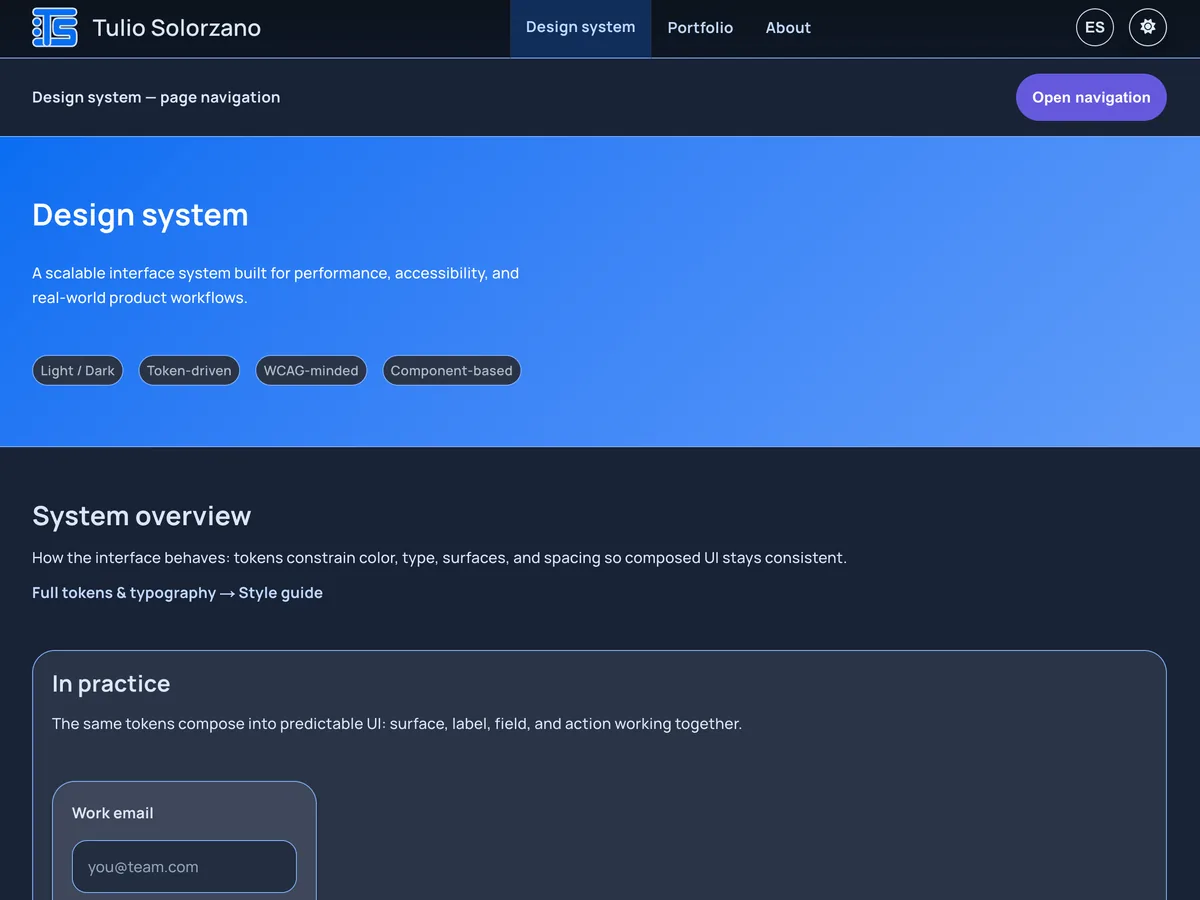Select the Design system nav item

coord(580,27)
